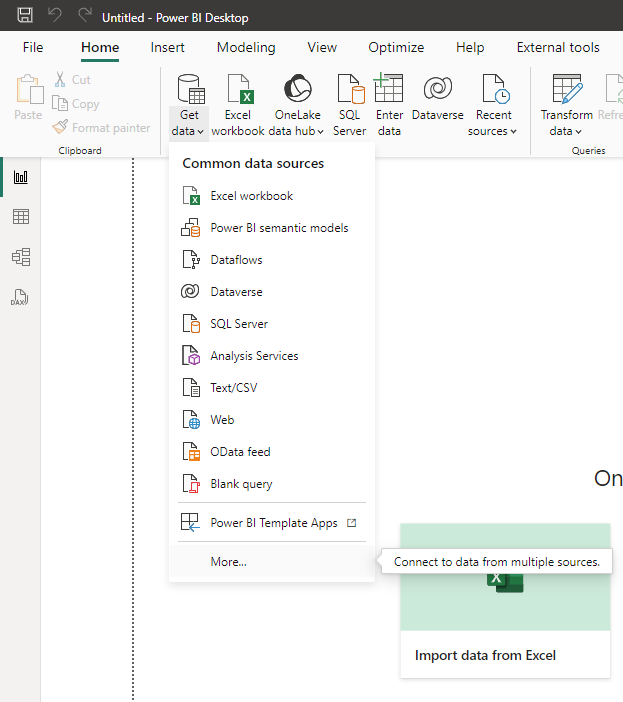The height and width of the screenshot is (702, 623).
Task: Click the Save icon in title bar
Action: tap(25, 17)
